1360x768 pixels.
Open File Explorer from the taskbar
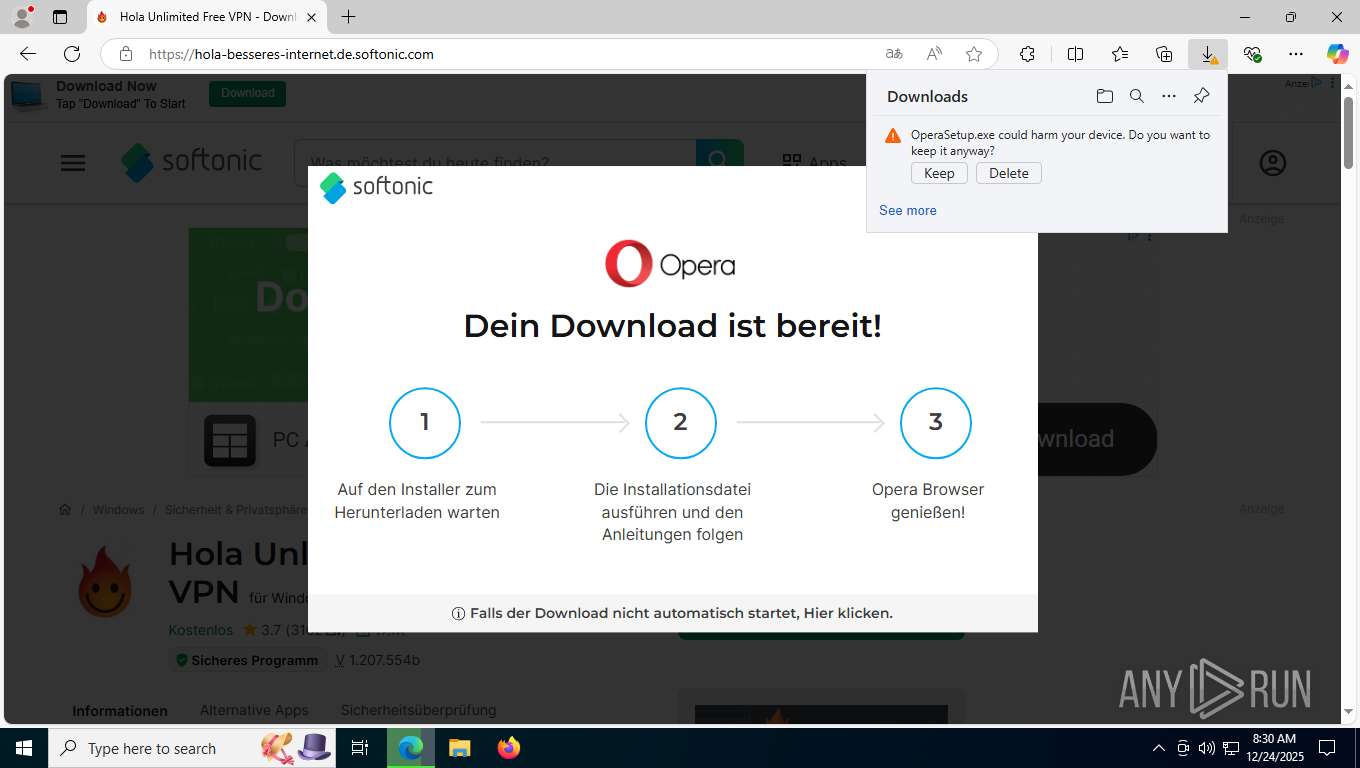459,748
